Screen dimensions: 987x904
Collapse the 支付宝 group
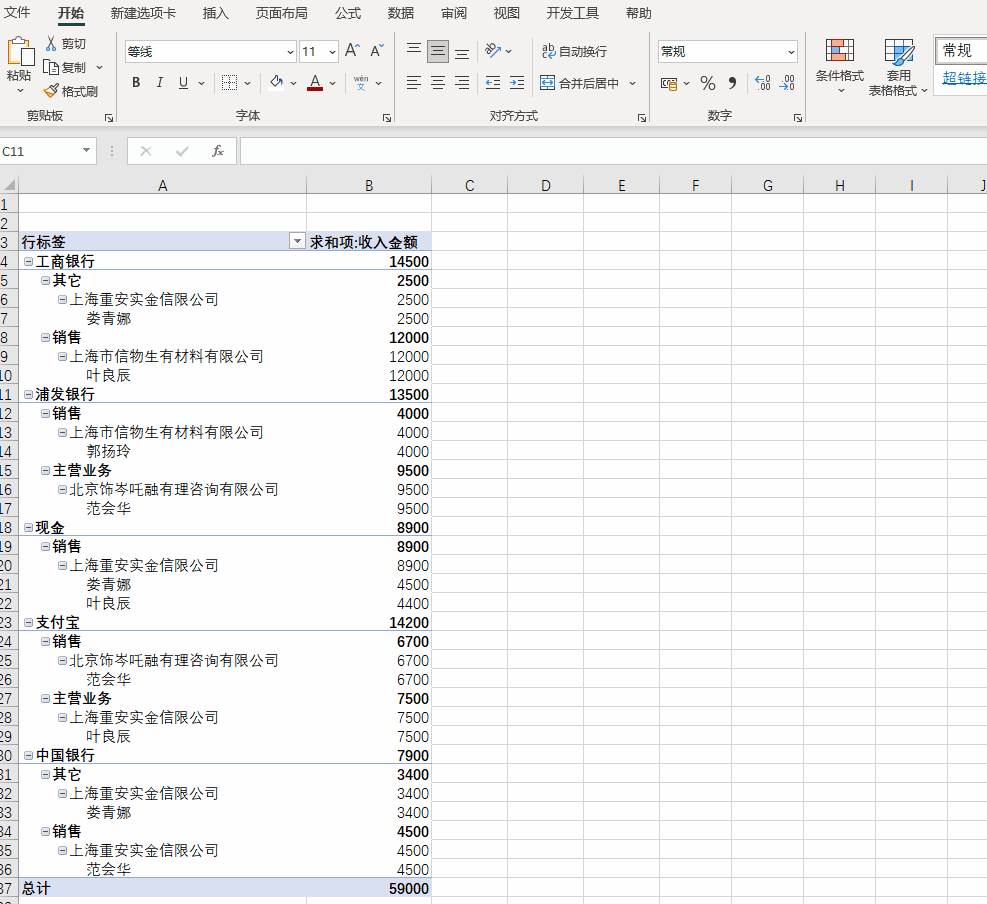pos(28,622)
